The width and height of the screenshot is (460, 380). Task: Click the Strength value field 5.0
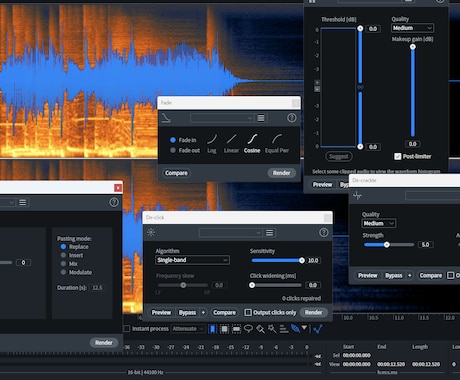(426, 245)
